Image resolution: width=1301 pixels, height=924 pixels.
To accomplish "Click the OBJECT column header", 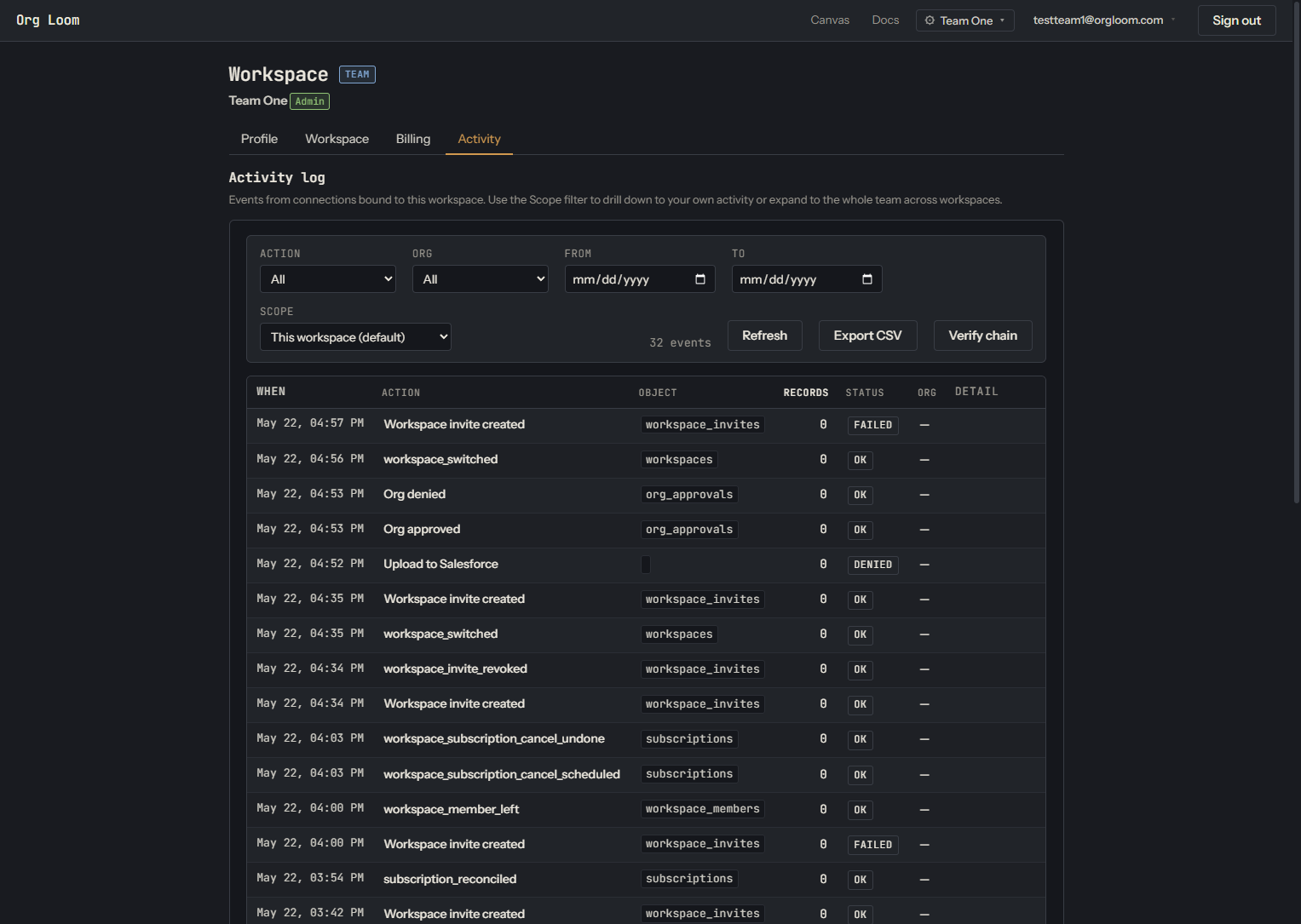I will pyautogui.click(x=658, y=393).
